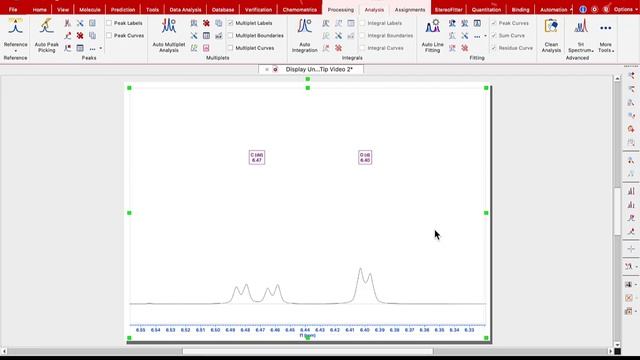
Task: Toggle the Residue Curve checkbox
Action: pyautogui.click(x=494, y=48)
